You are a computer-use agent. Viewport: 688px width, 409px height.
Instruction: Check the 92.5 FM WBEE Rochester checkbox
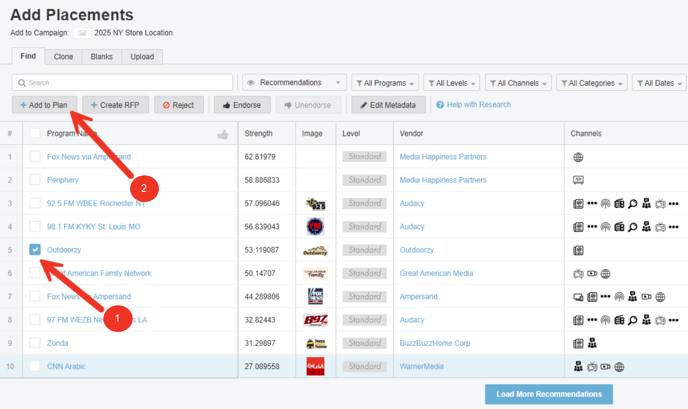coord(35,203)
